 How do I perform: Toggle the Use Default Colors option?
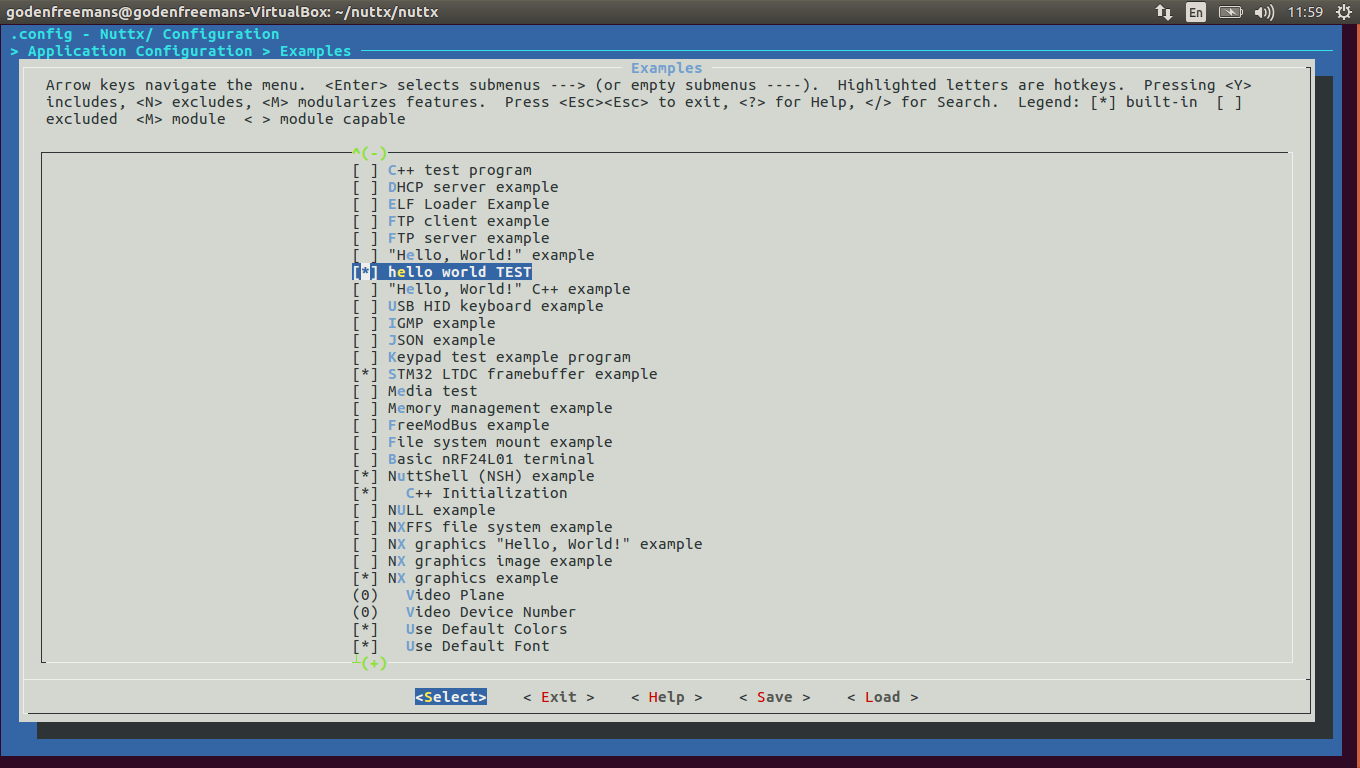click(x=365, y=629)
